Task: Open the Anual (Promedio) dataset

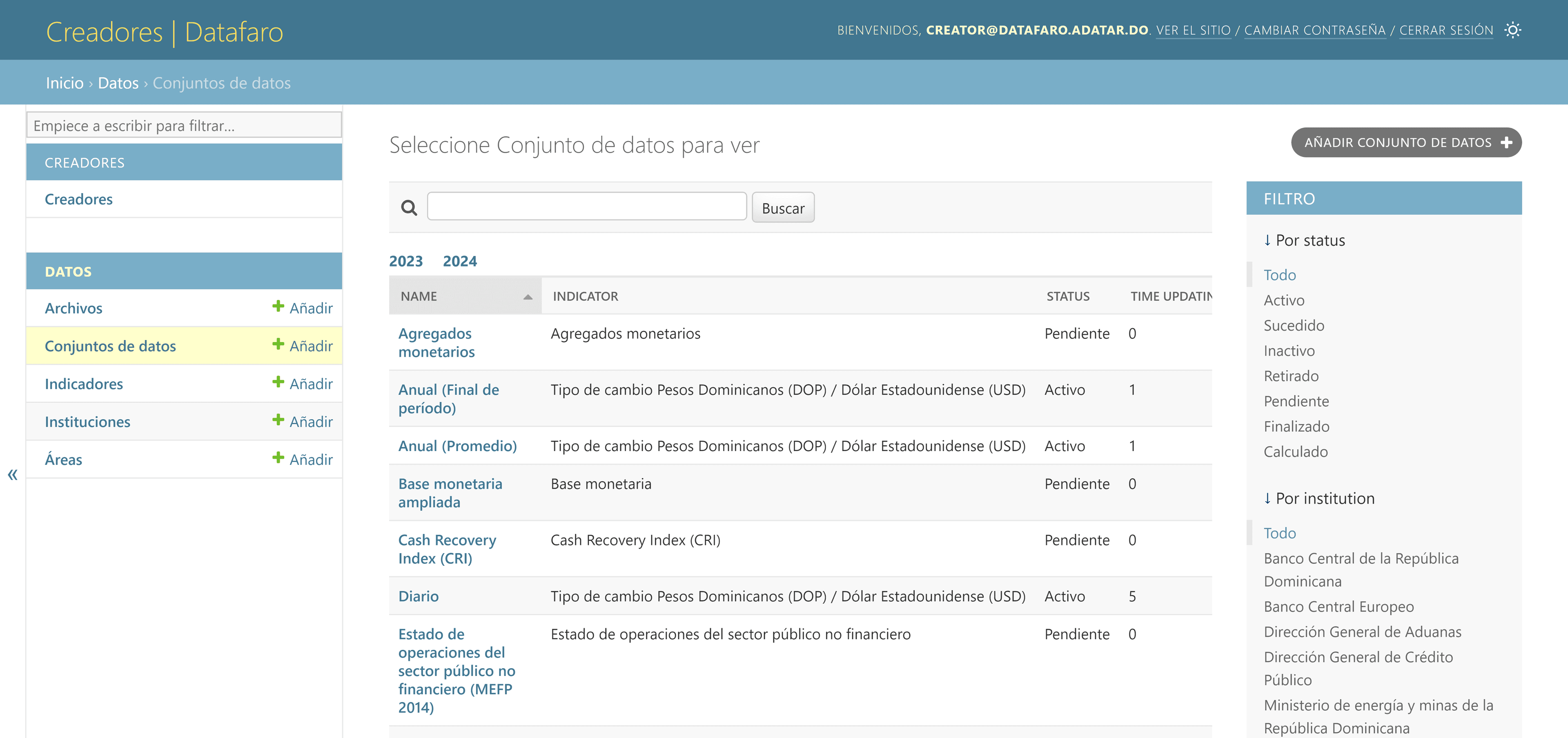Action: 457,446
